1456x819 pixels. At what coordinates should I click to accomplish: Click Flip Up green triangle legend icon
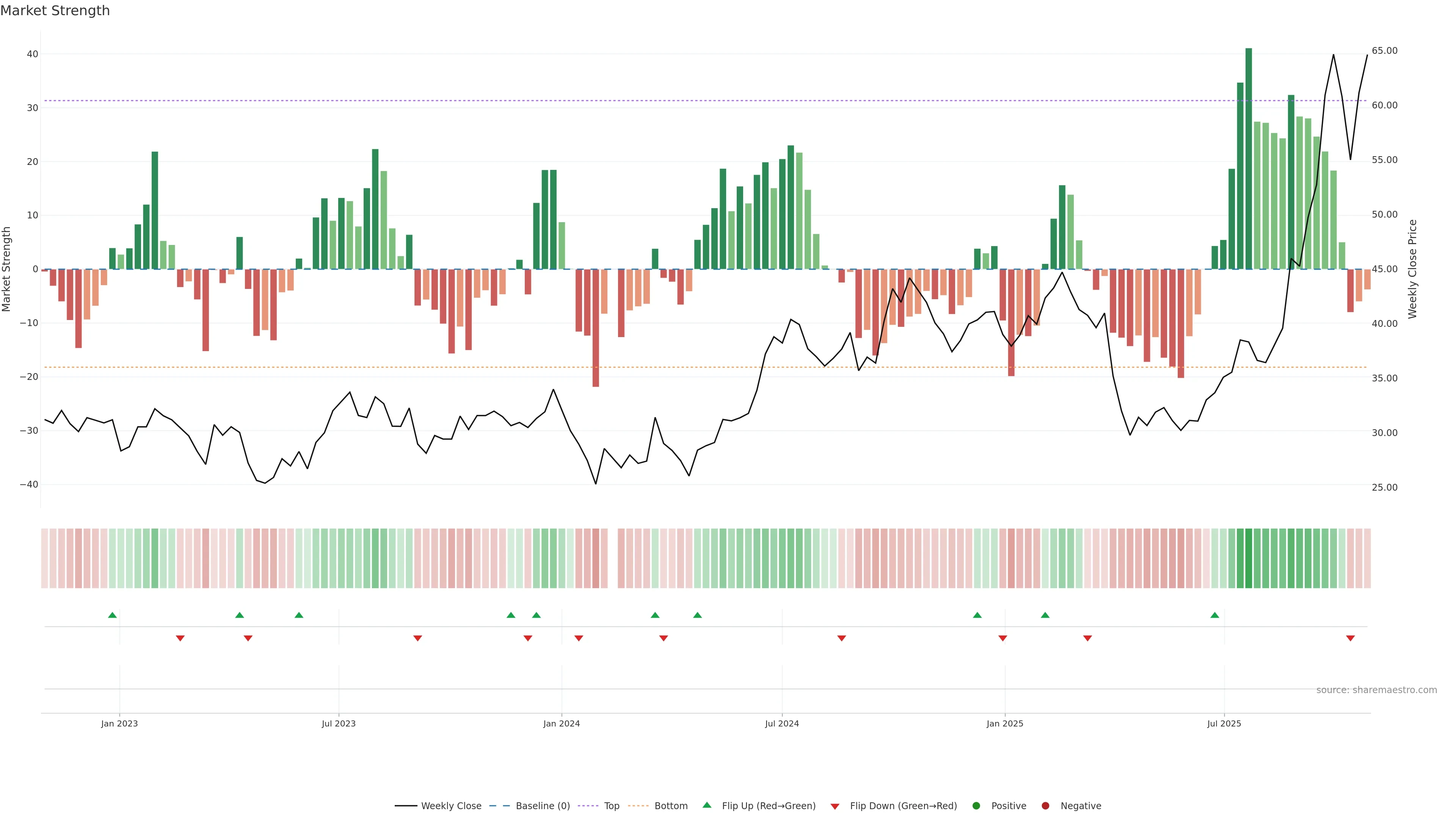click(706, 805)
